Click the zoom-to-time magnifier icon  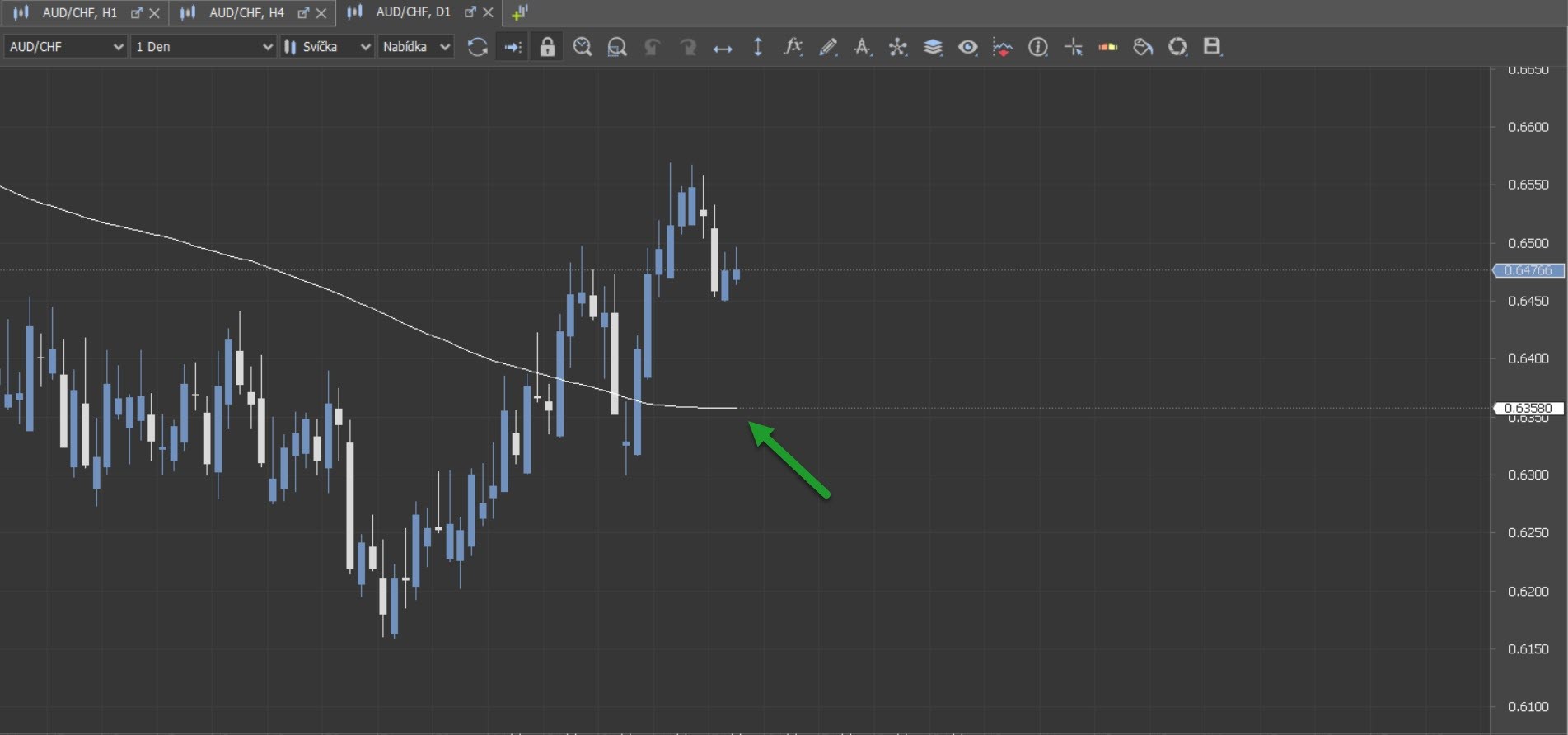583,47
